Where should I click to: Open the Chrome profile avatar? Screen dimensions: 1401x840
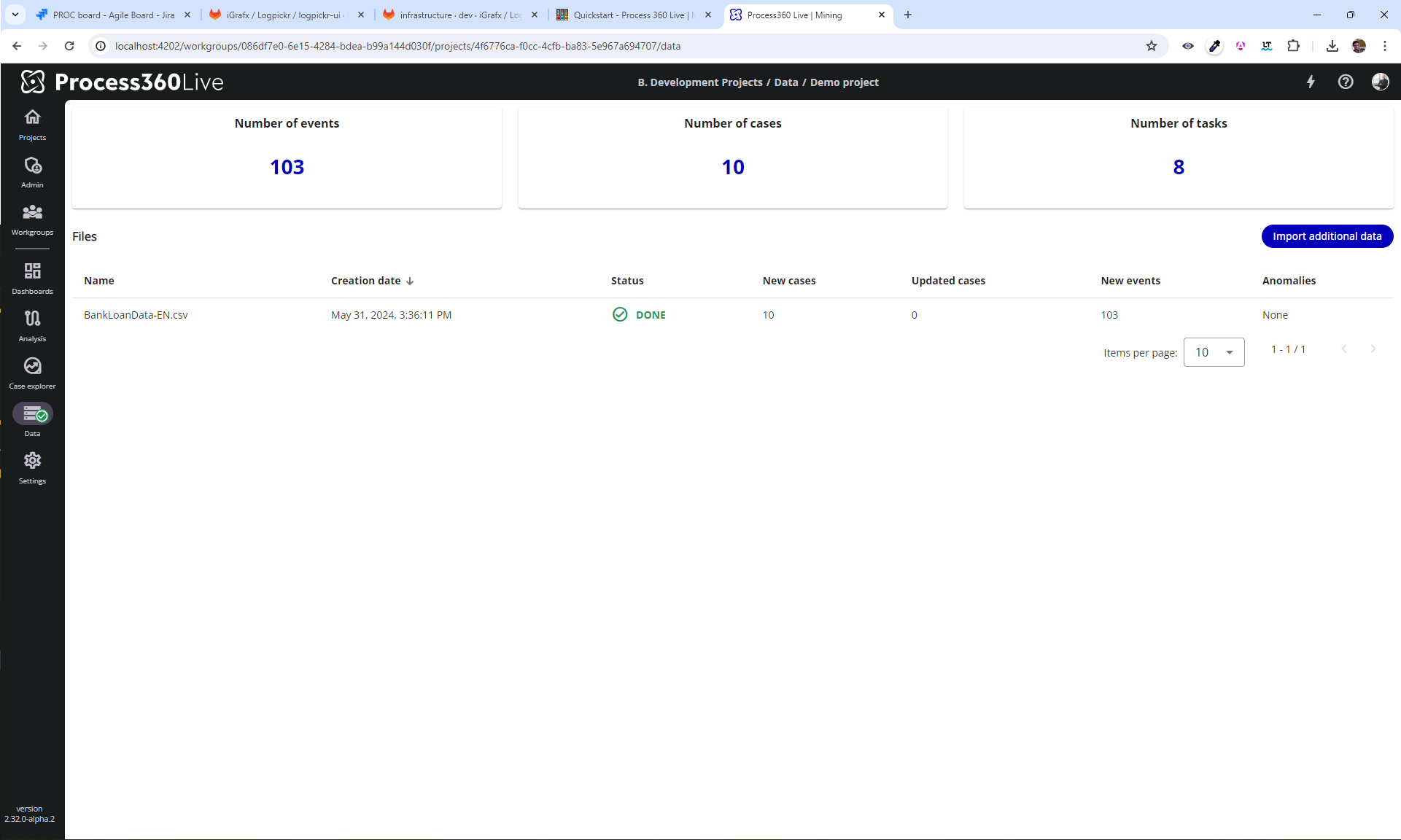coord(1358,46)
